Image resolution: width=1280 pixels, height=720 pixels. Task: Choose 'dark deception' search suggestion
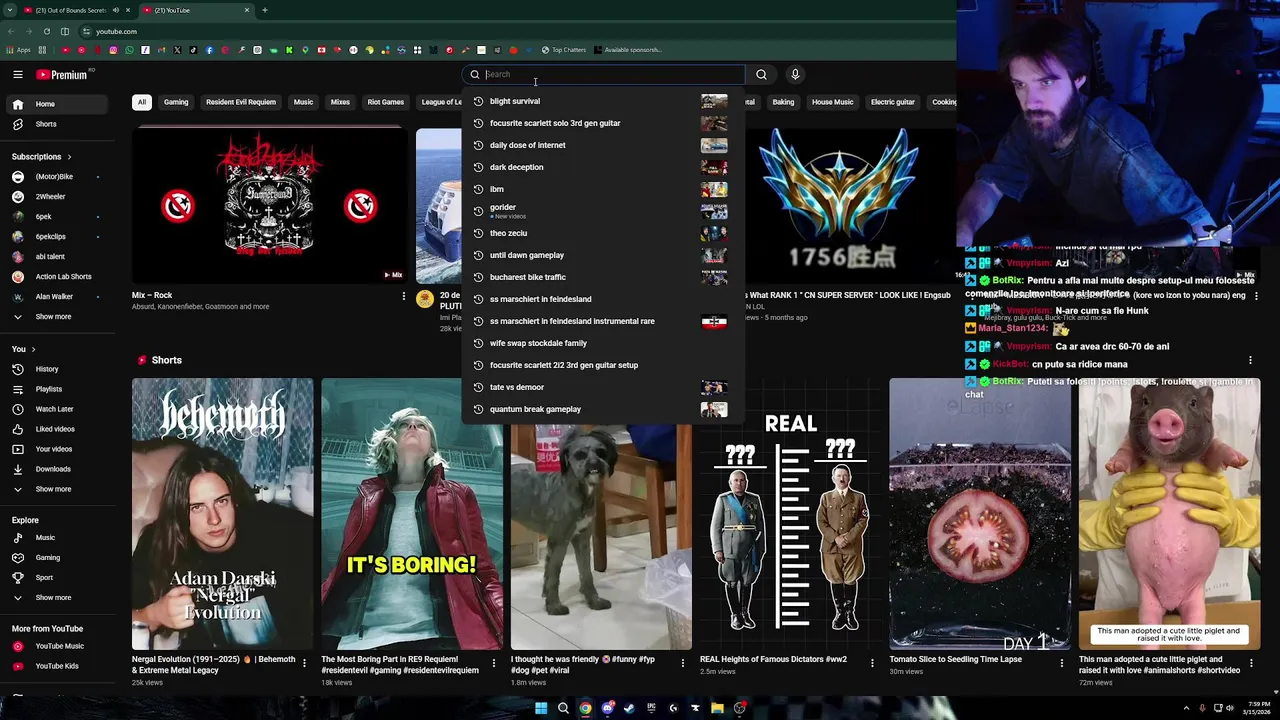[x=602, y=167]
